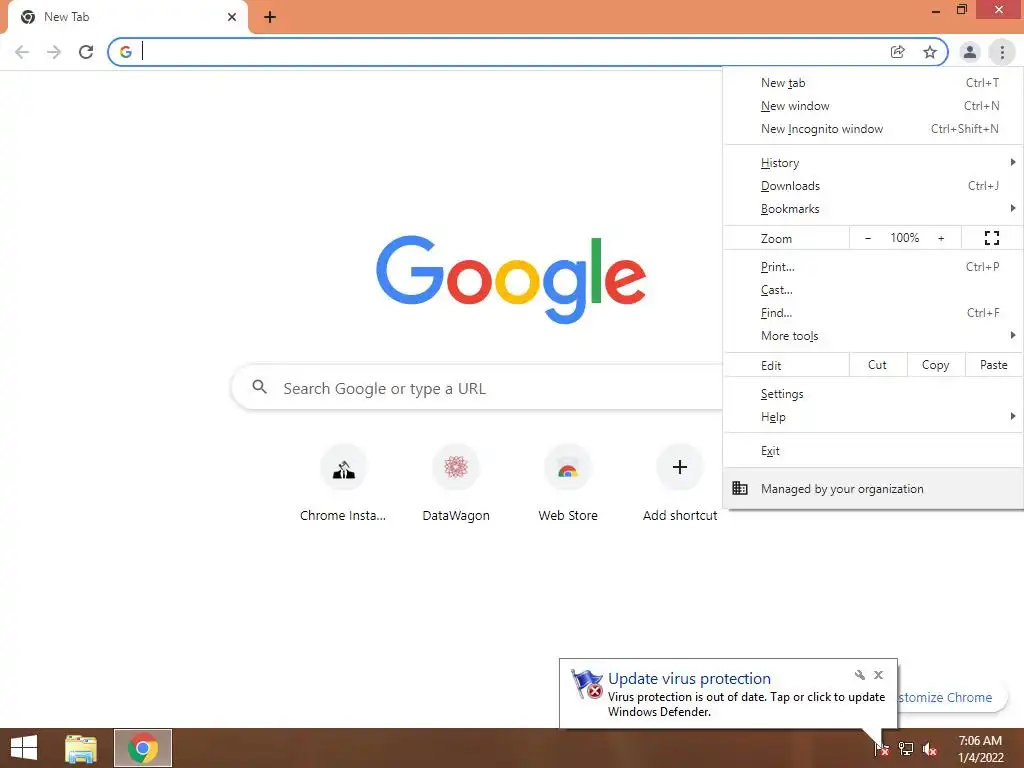The width and height of the screenshot is (1024, 768).
Task: Open the profile avatar icon
Action: click(x=970, y=52)
